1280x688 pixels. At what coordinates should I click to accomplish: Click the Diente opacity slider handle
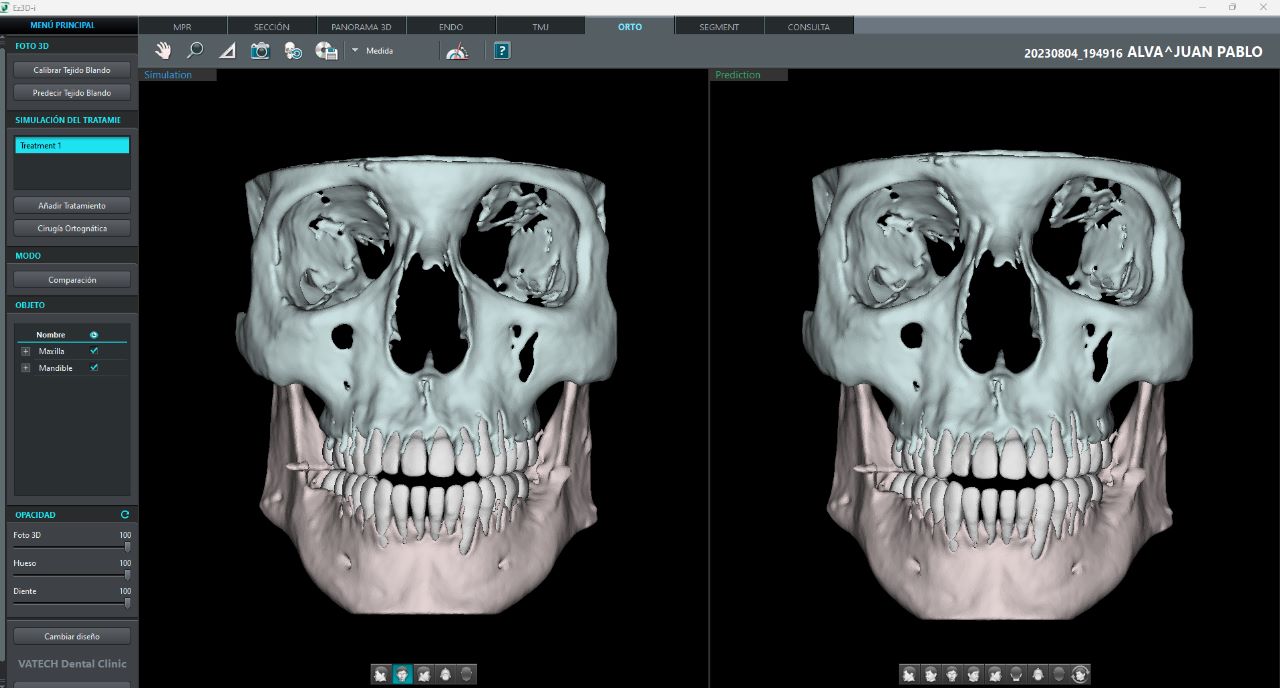click(x=127, y=603)
